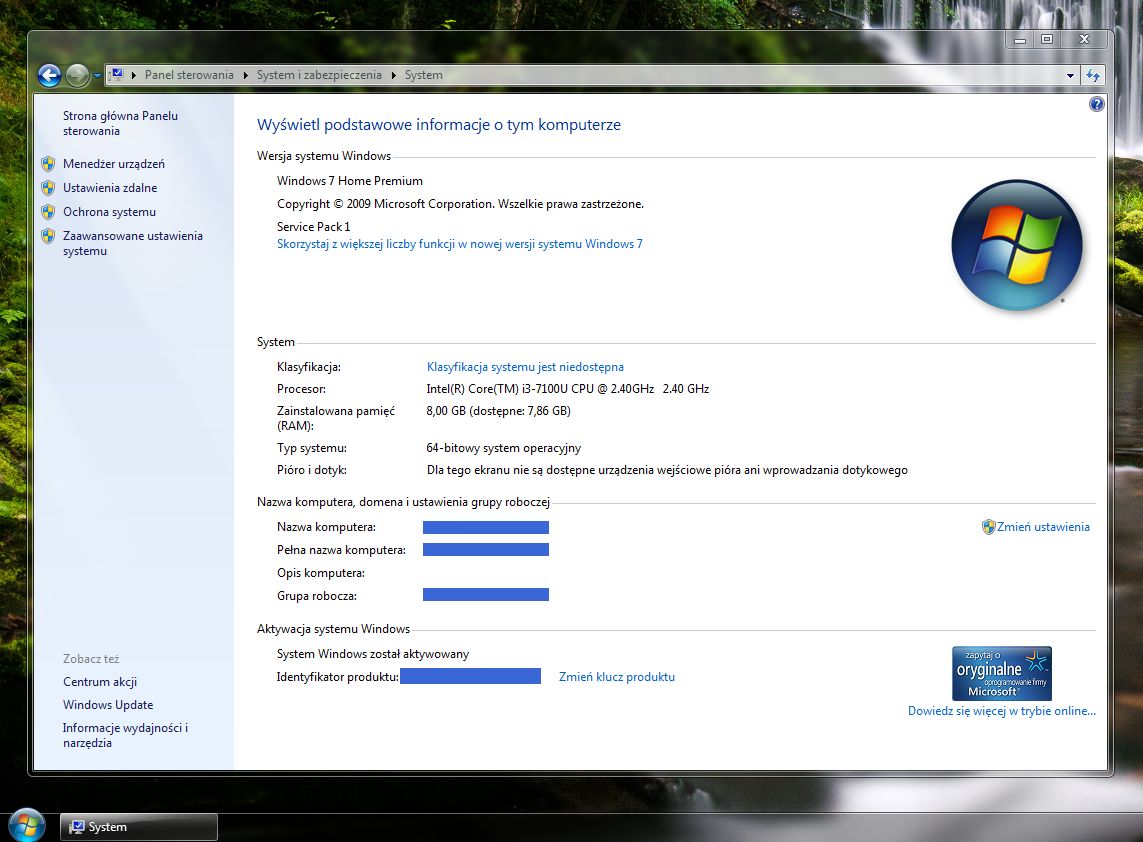Expand the arrow after System i zabezpieczenia
The width and height of the screenshot is (1143, 842).
394,75
